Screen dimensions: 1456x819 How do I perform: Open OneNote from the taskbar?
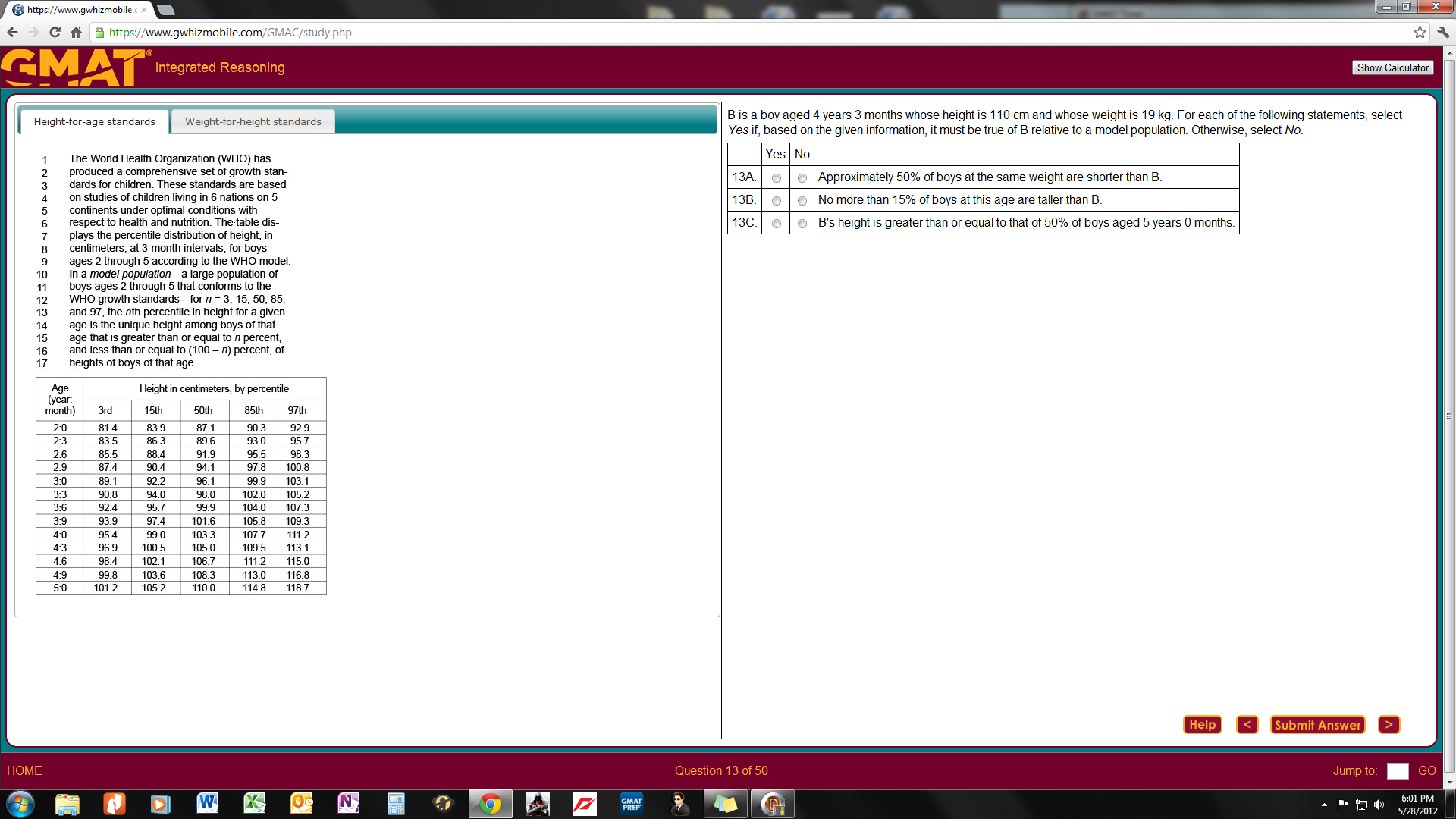(348, 803)
